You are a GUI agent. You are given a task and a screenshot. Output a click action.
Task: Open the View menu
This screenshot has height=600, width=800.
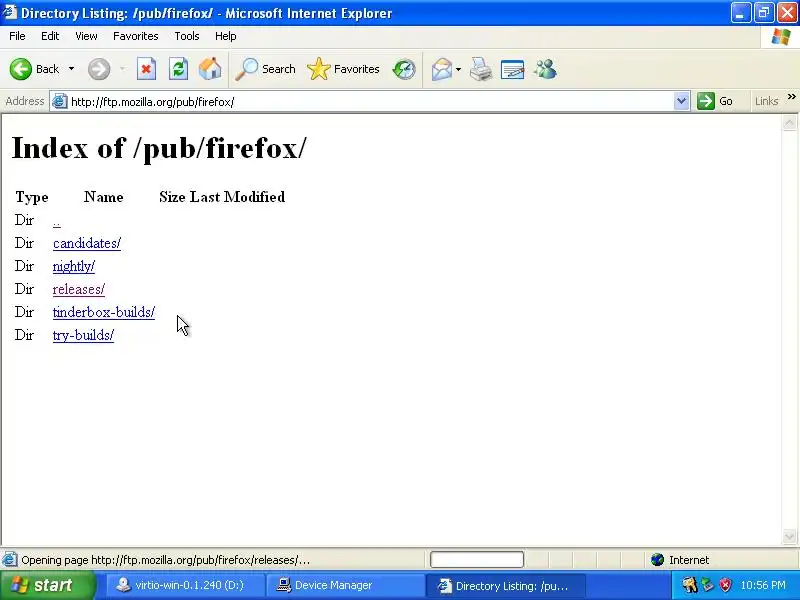pyautogui.click(x=86, y=36)
